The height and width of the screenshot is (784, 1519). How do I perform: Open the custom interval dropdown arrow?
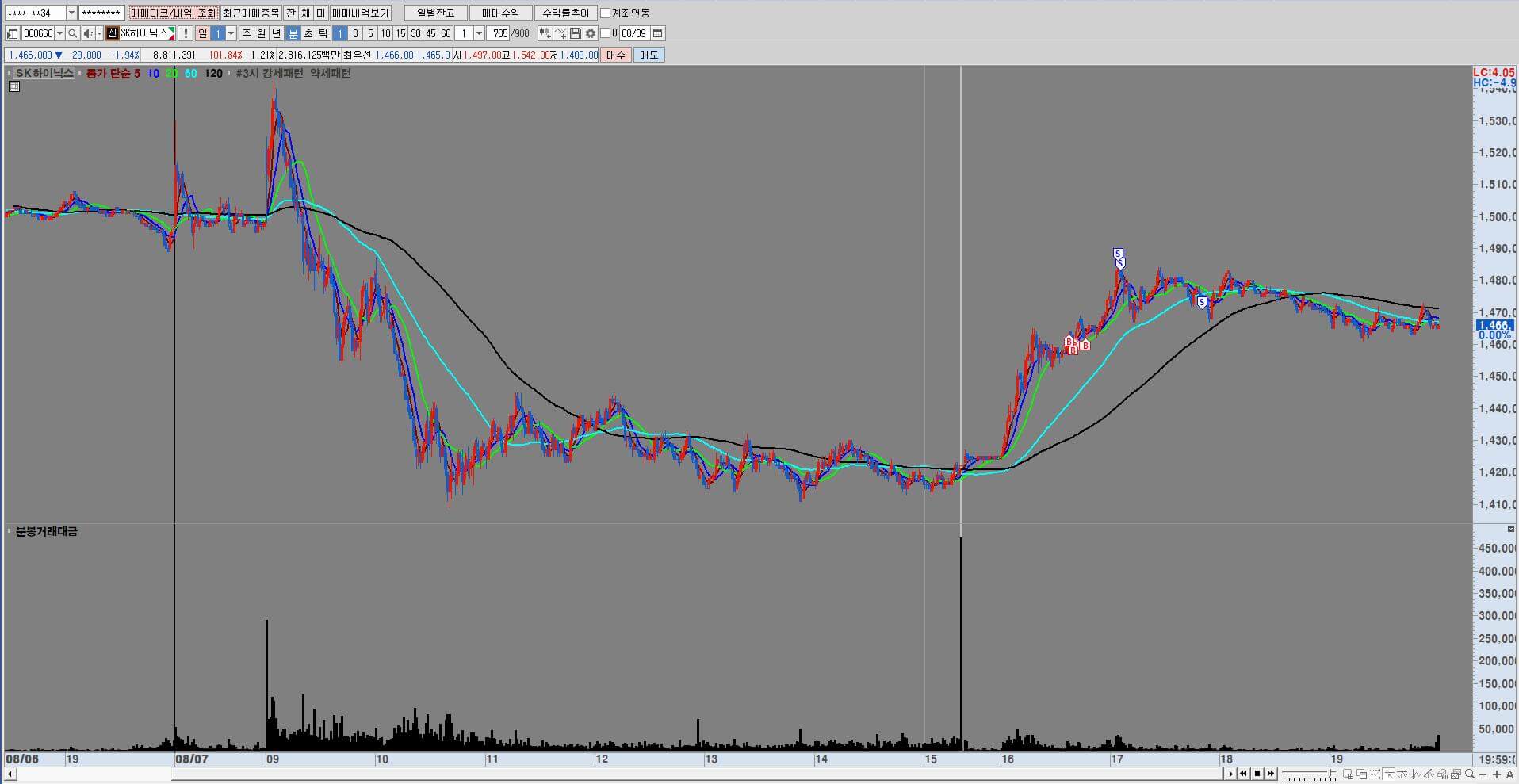(x=479, y=33)
